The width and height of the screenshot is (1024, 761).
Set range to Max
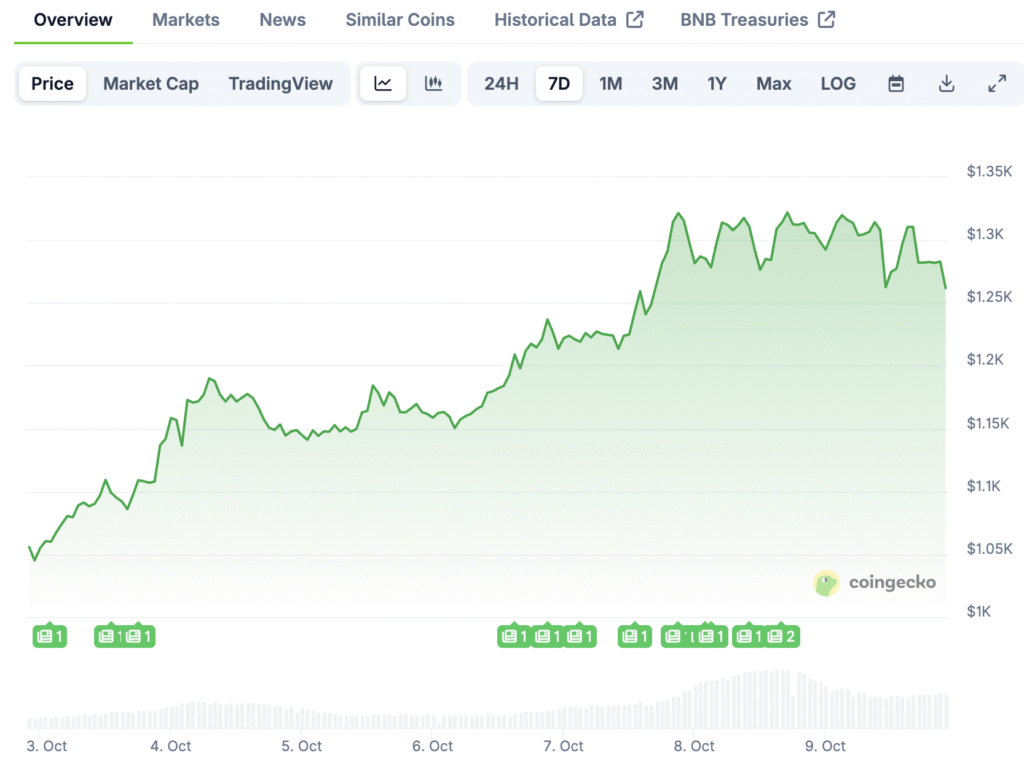point(773,84)
